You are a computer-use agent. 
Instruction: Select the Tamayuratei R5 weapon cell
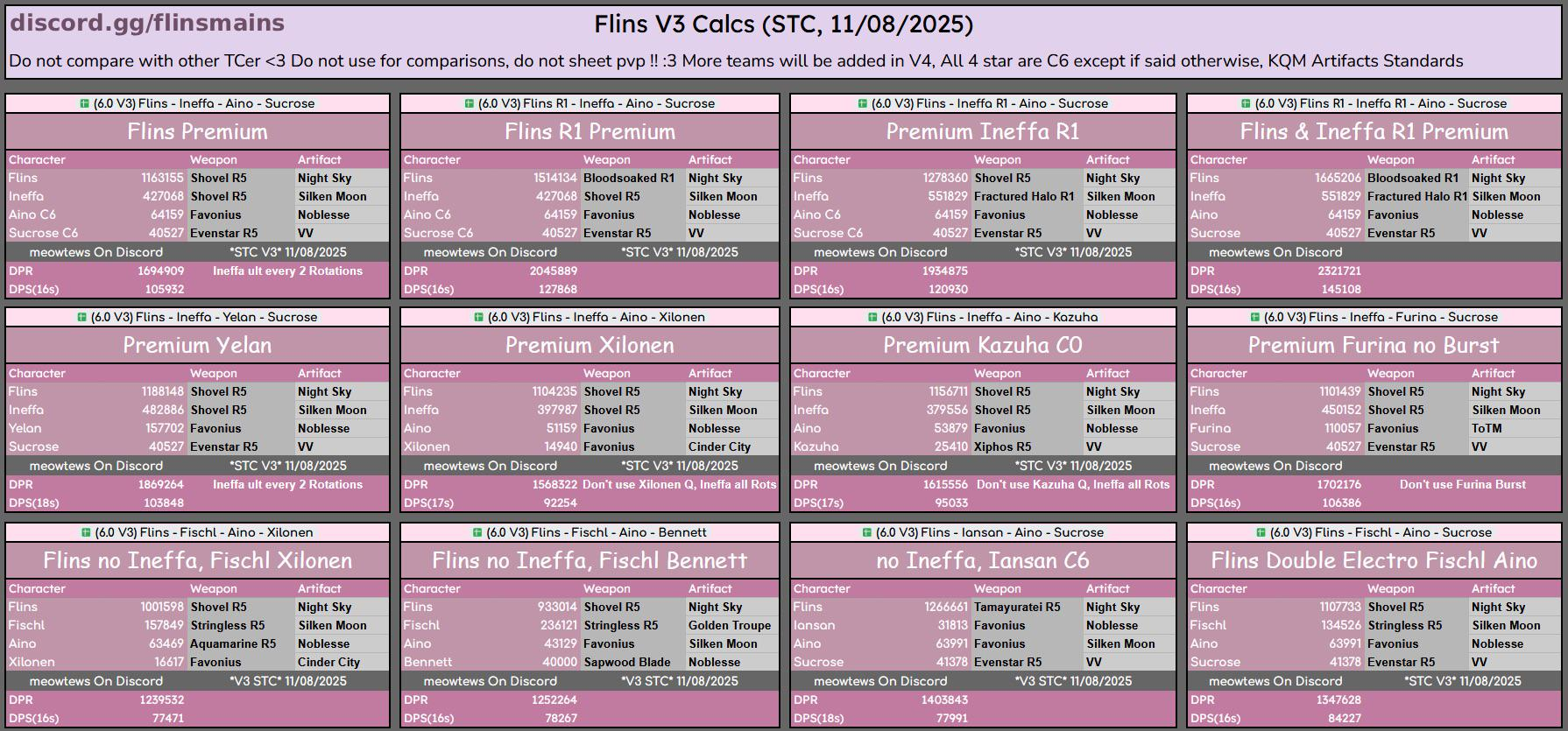[1017, 607]
